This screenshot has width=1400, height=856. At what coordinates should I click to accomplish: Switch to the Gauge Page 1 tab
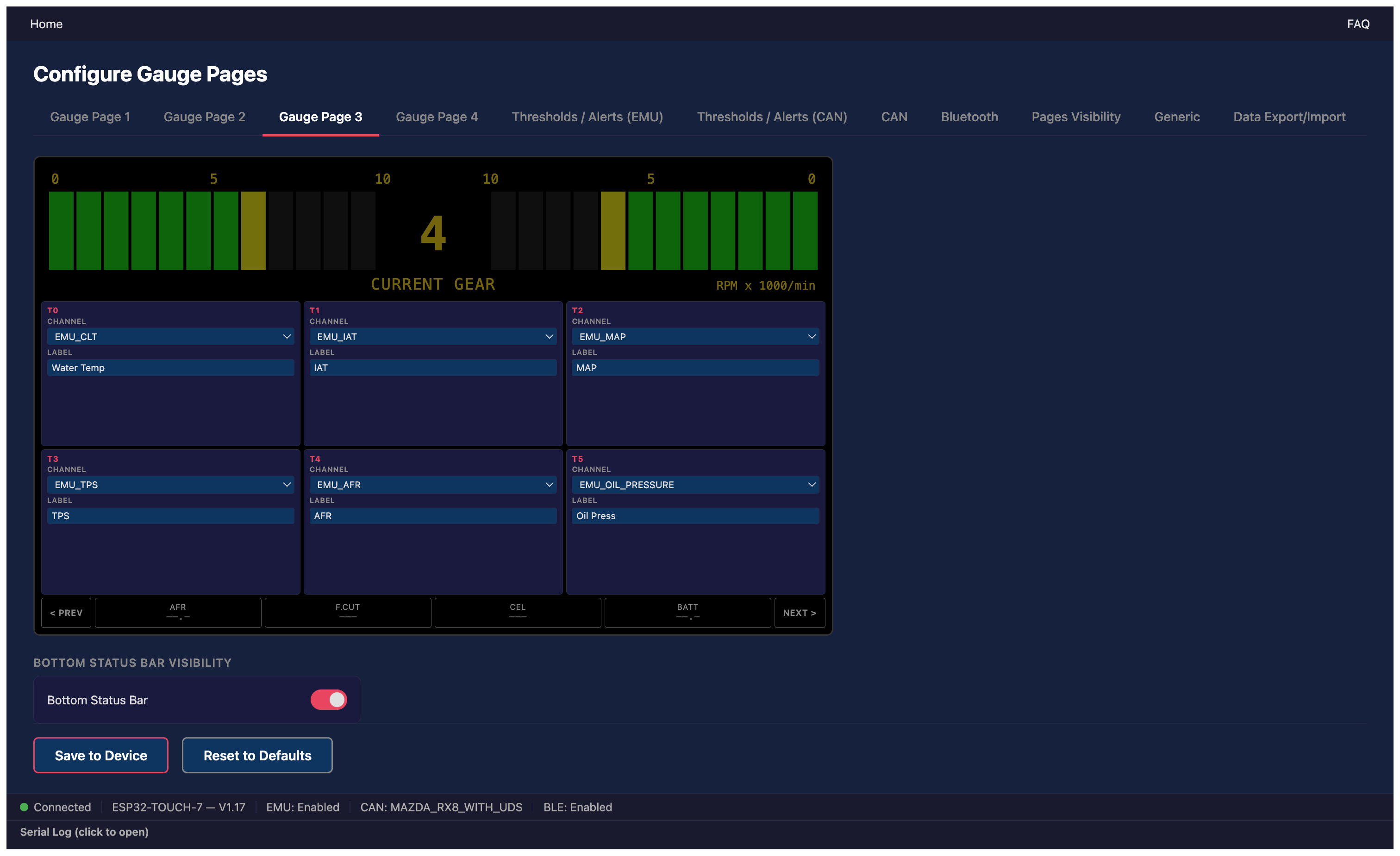pos(90,117)
